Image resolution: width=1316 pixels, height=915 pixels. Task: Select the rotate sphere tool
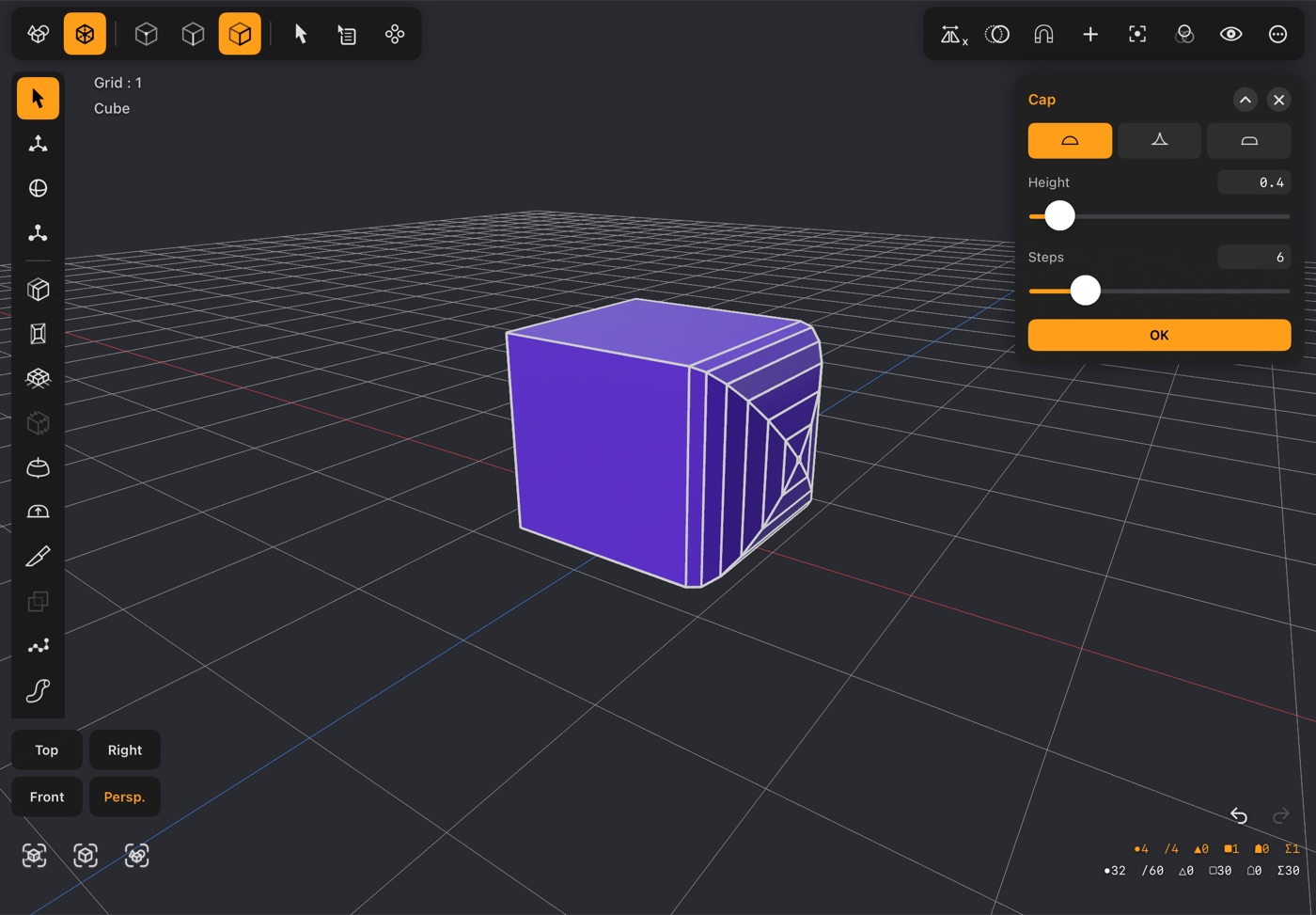coord(38,188)
